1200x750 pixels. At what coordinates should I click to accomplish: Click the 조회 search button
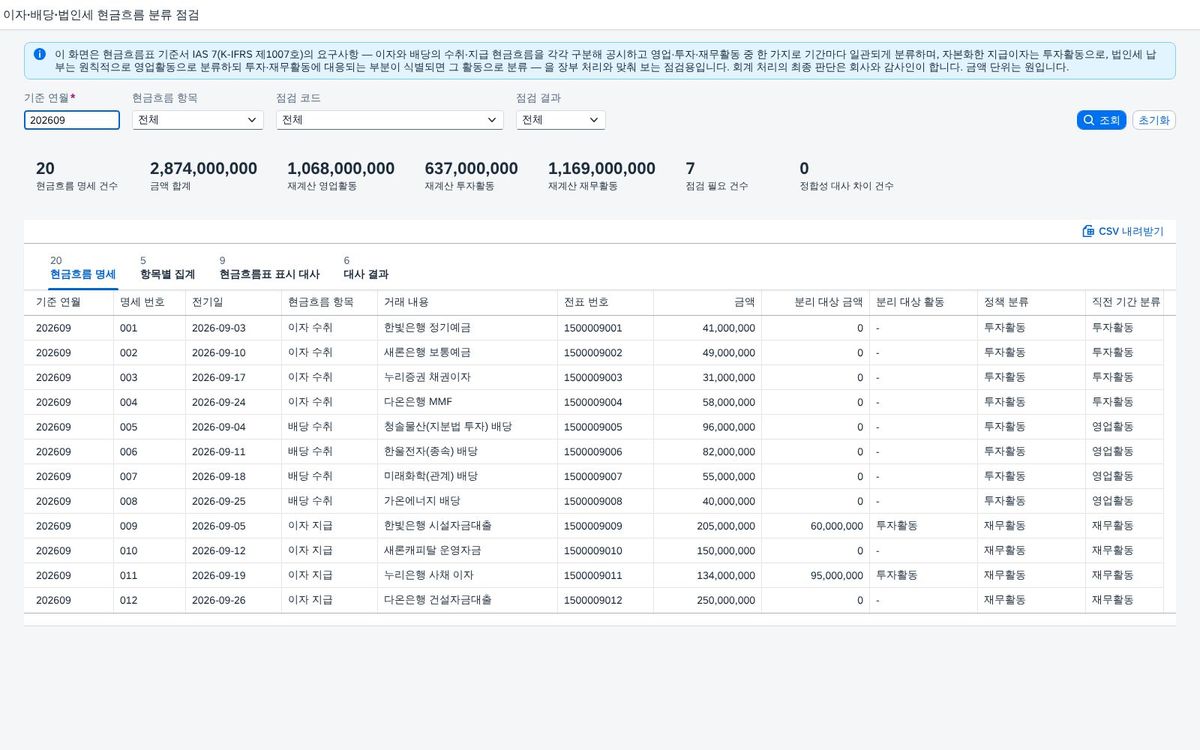coord(1101,120)
